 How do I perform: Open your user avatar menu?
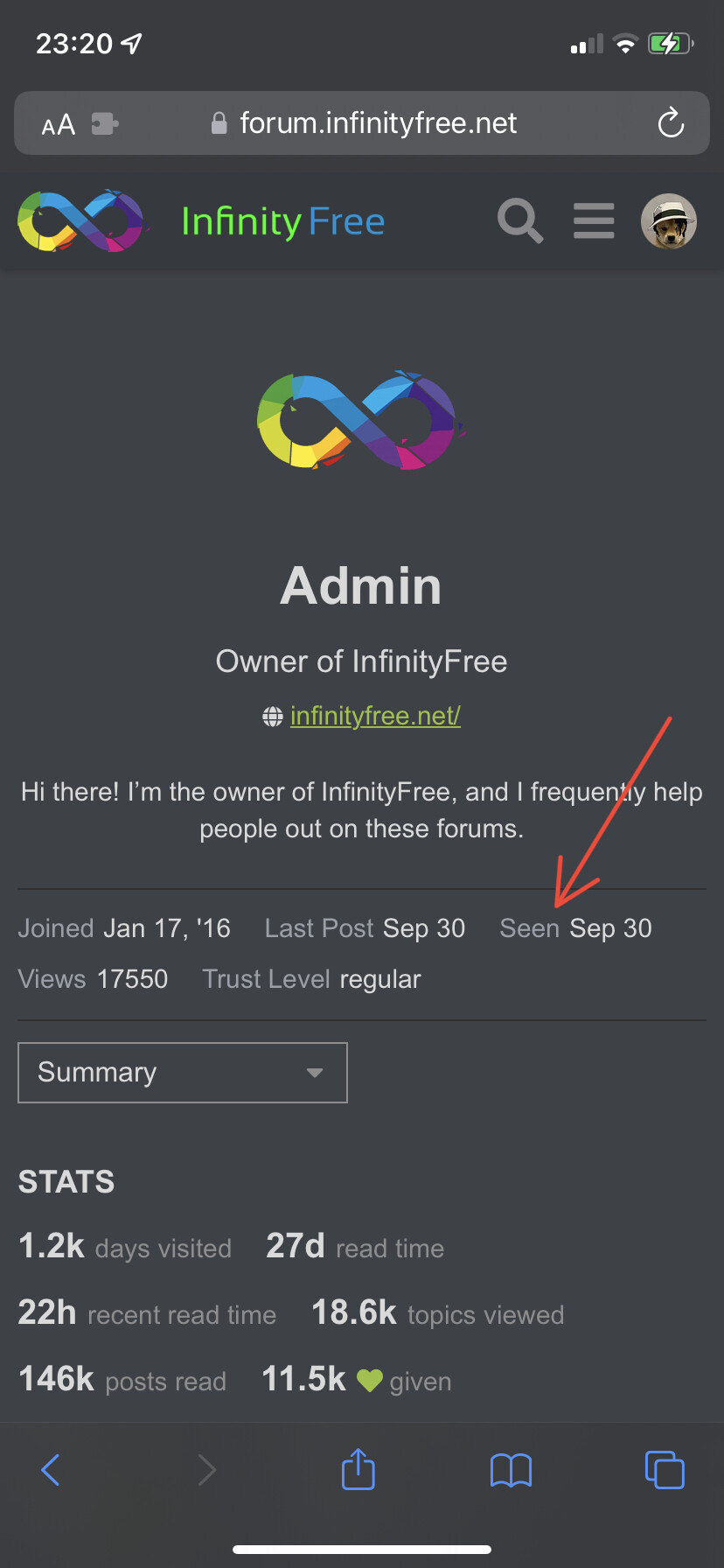pyautogui.click(x=669, y=220)
